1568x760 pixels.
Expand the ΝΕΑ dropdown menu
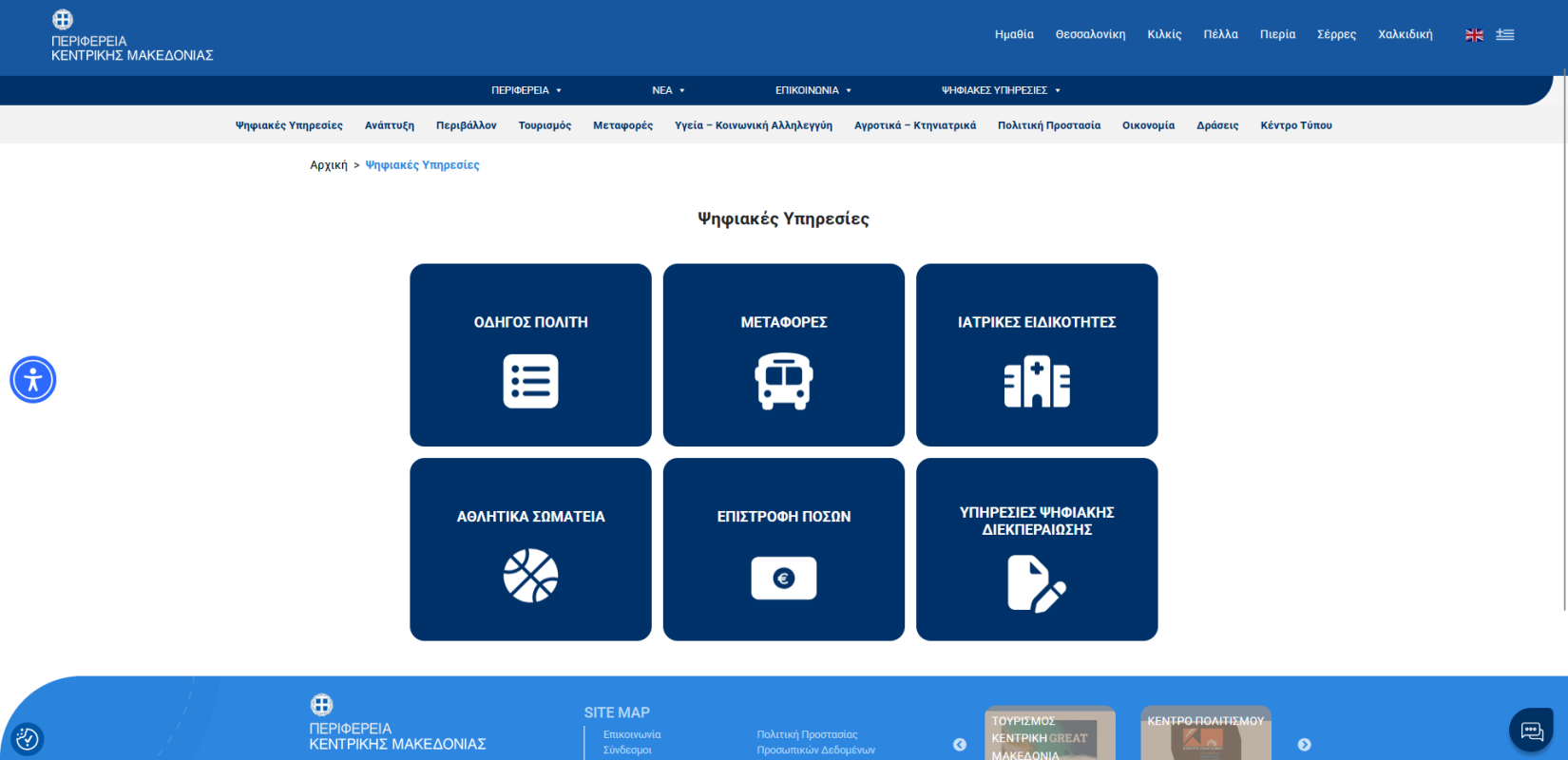[x=668, y=90]
